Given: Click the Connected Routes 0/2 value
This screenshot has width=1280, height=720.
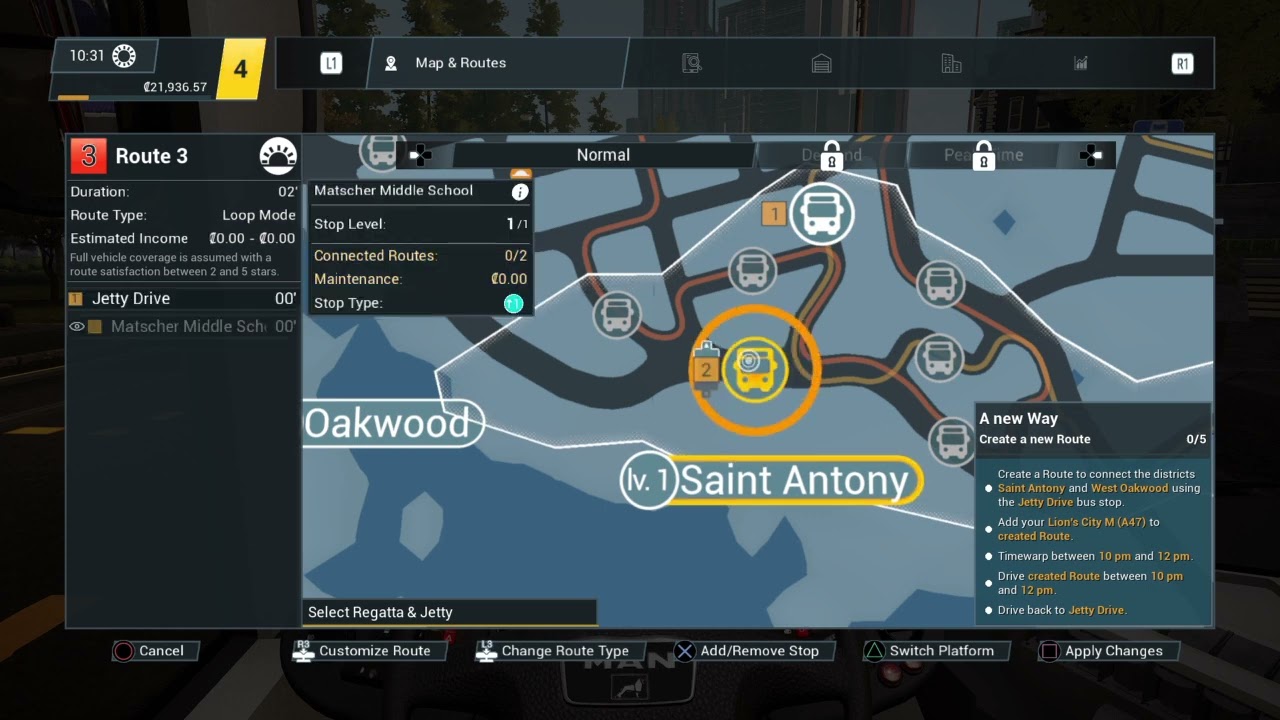Looking at the screenshot, I should [x=516, y=256].
